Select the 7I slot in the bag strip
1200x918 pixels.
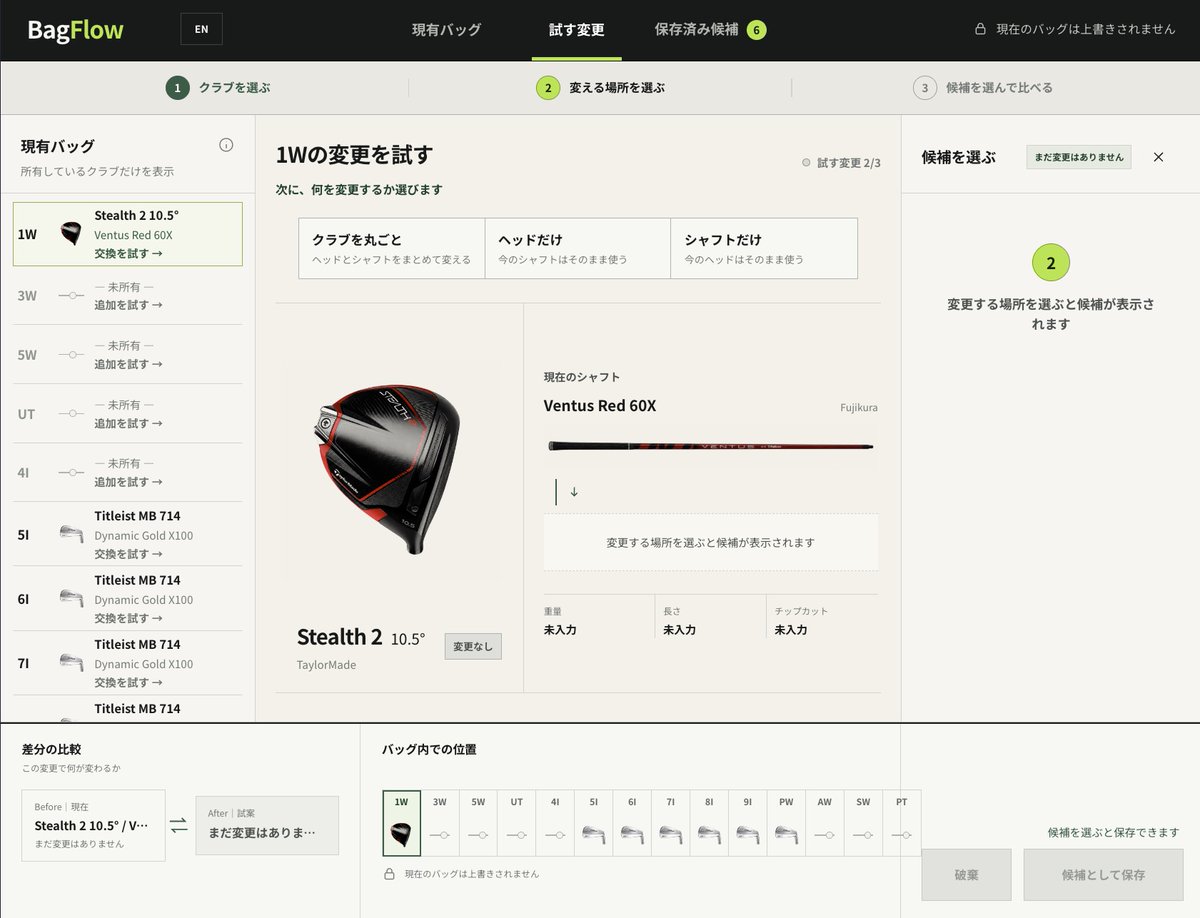point(670,823)
